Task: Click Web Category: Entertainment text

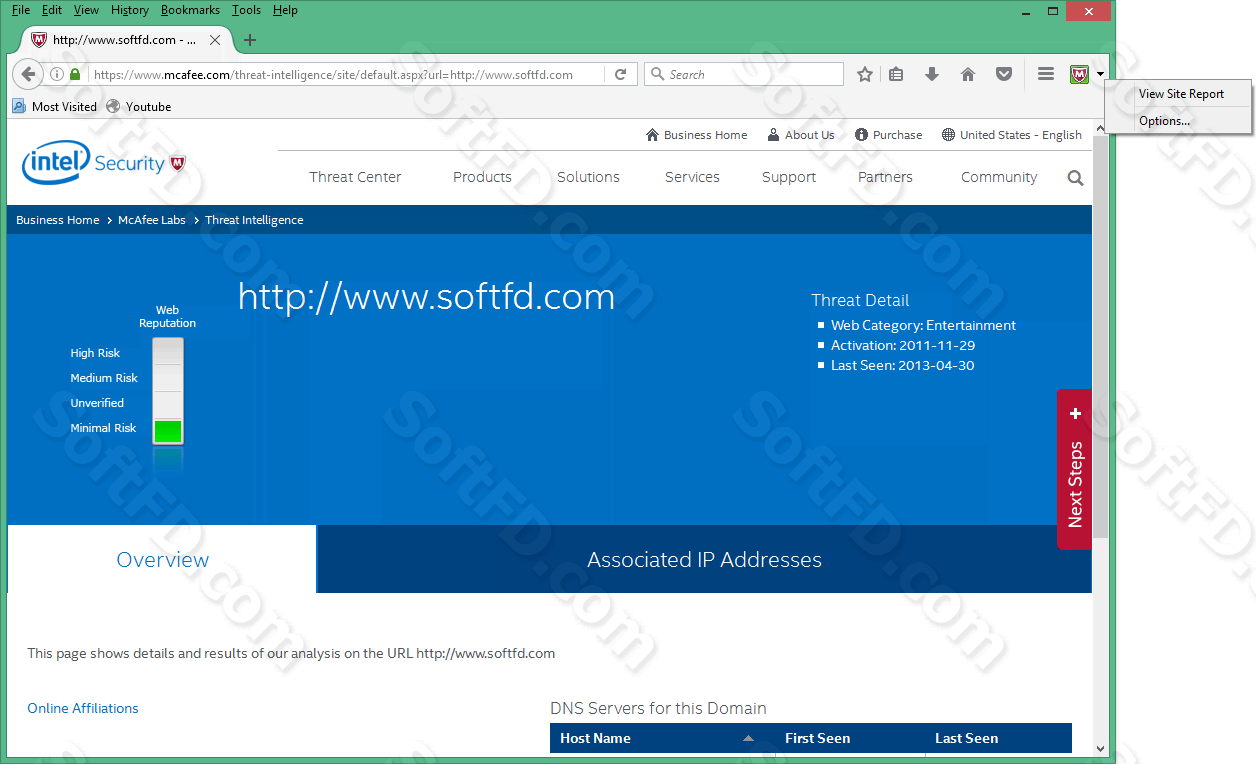Action: (x=923, y=325)
